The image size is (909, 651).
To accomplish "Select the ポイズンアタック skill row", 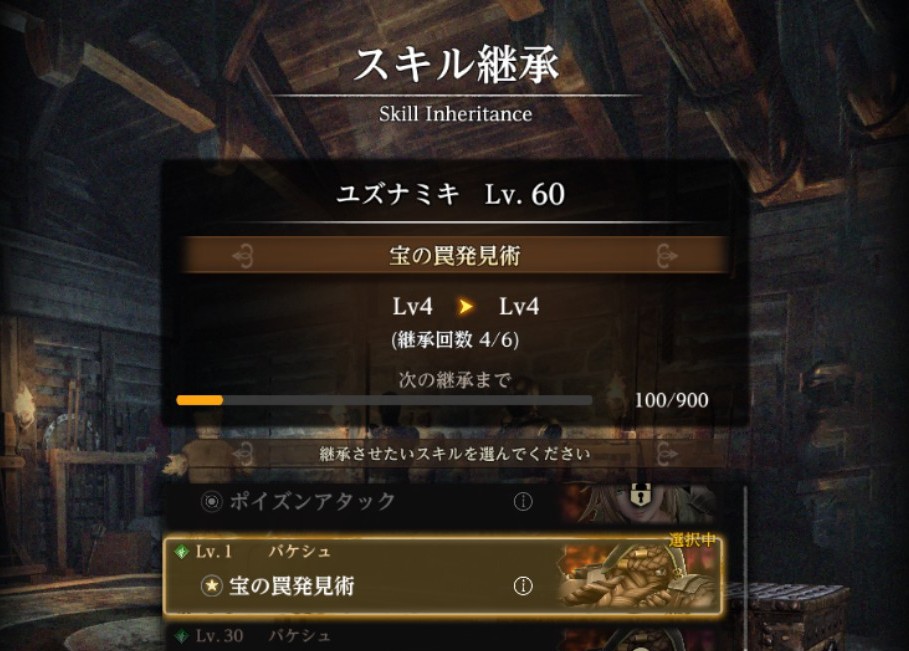I will pos(442,501).
